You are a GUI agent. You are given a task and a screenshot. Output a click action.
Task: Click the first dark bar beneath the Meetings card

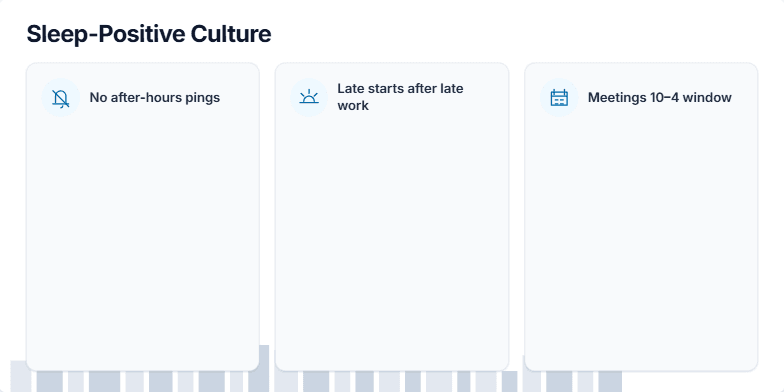559,382
